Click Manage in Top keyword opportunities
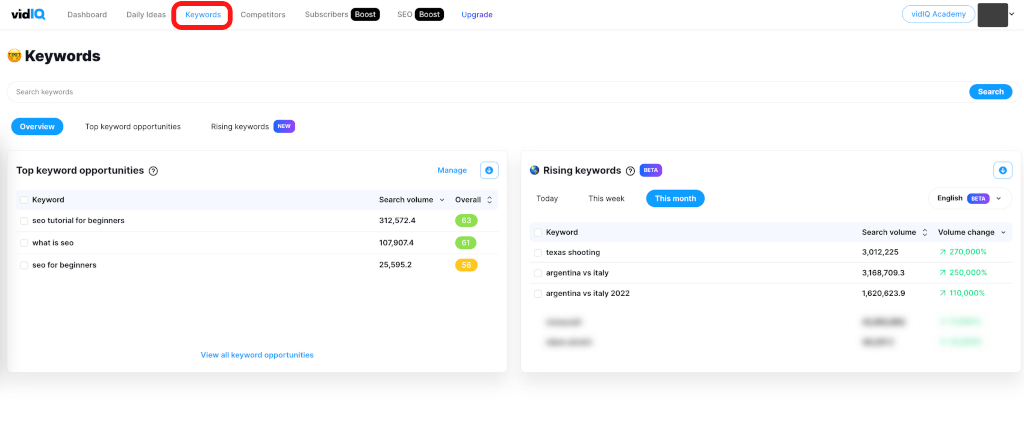1024x425 pixels. (x=452, y=170)
